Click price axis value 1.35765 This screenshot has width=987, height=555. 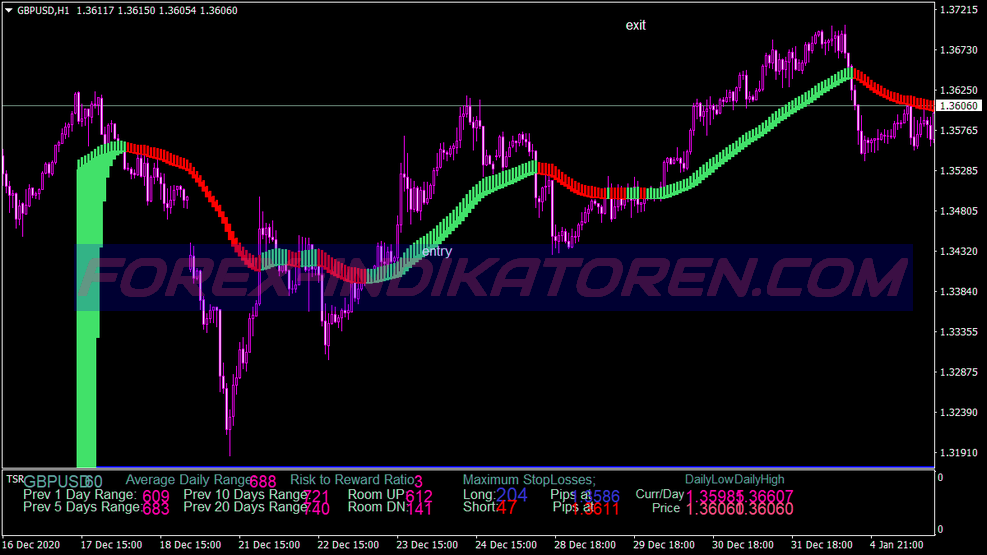click(958, 130)
